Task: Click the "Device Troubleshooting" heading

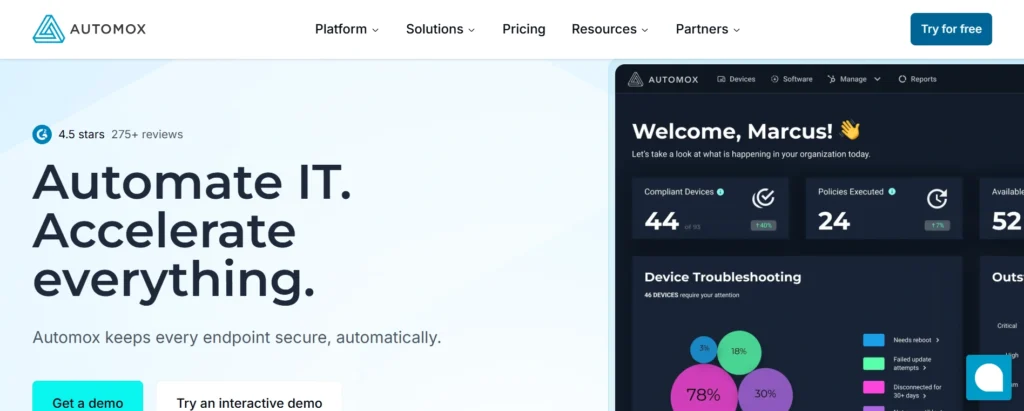Action: tap(723, 277)
